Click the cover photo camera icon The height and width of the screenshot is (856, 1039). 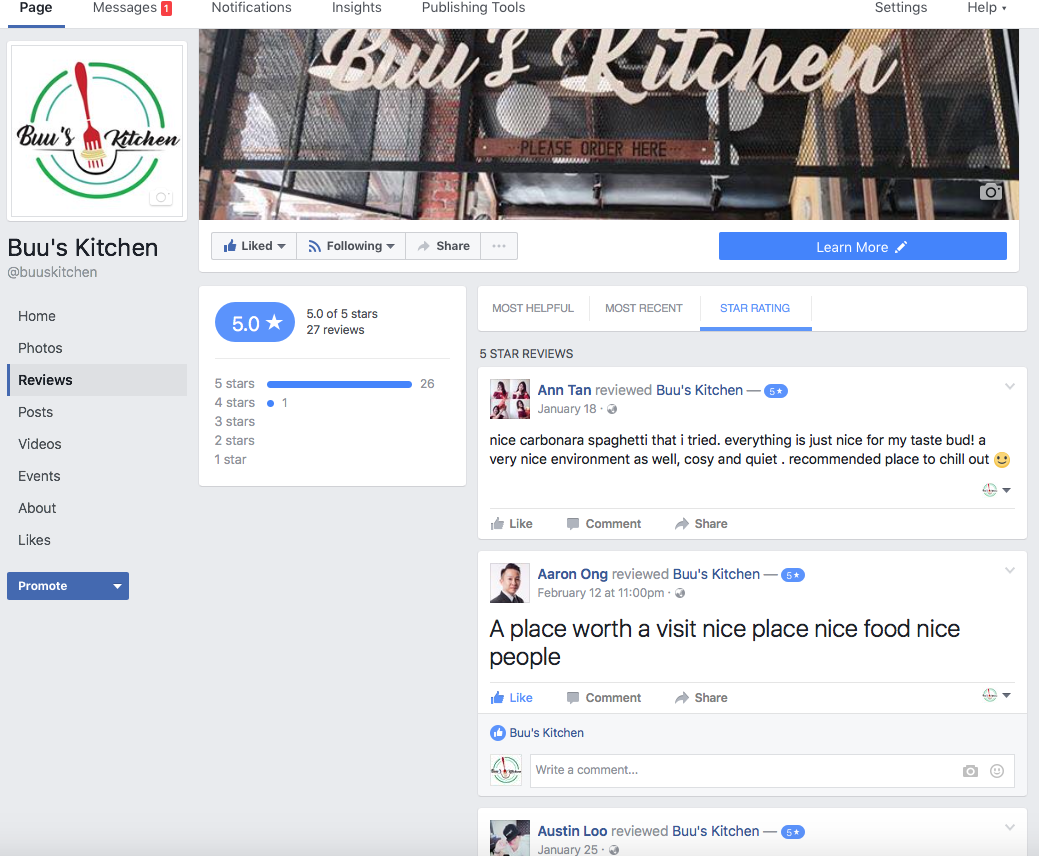click(990, 191)
